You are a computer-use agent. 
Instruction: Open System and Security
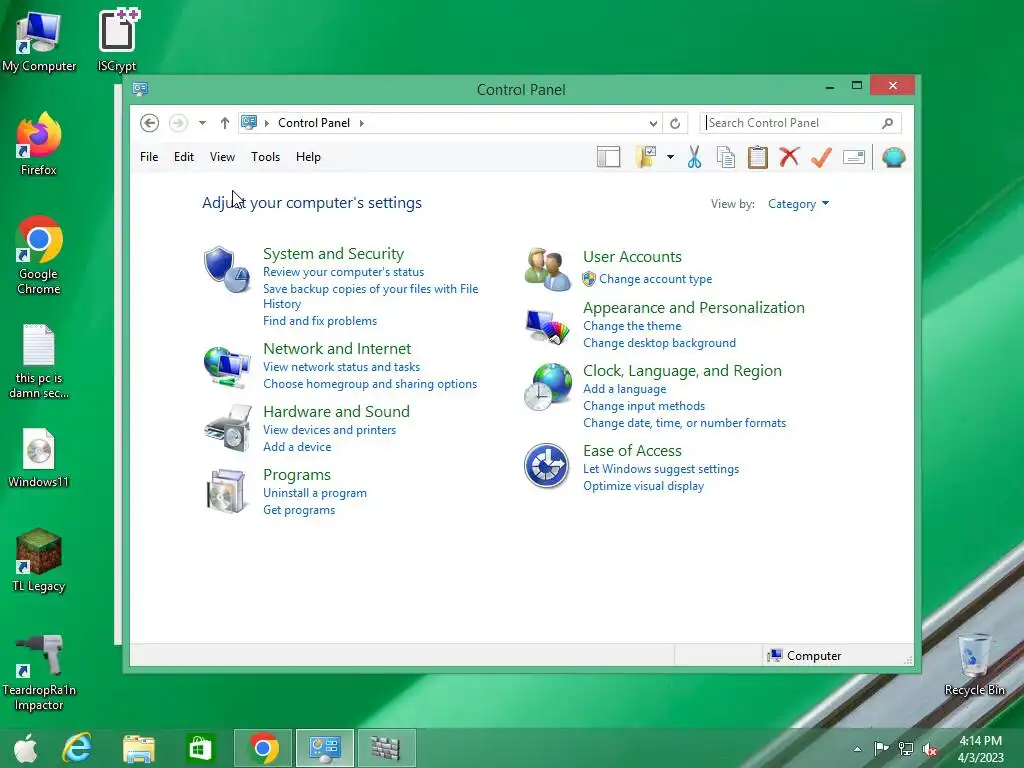click(333, 253)
